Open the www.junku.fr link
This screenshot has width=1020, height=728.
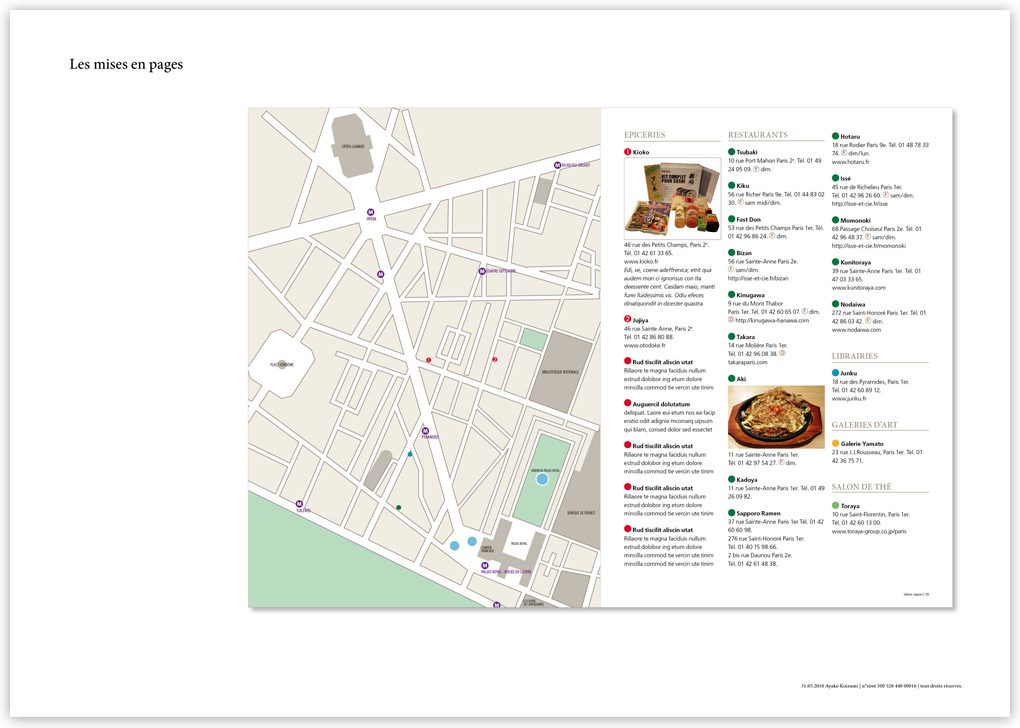coord(849,399)
